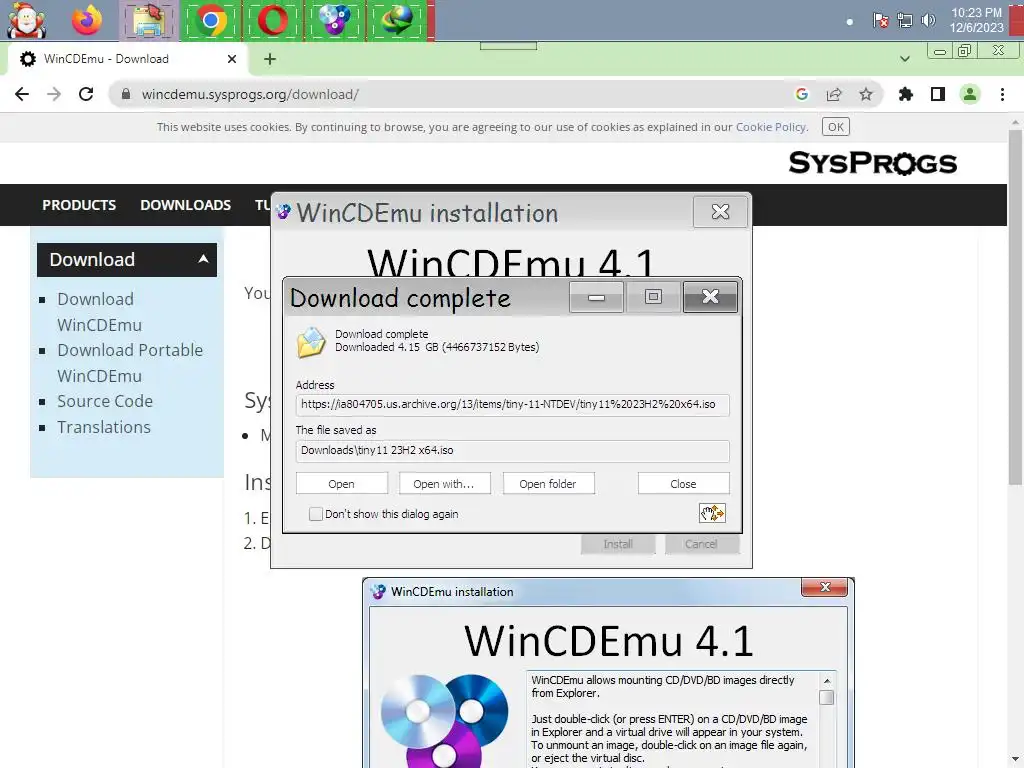Open the Cookie Policy link
1024x768 pixels.
coord(771,127)
